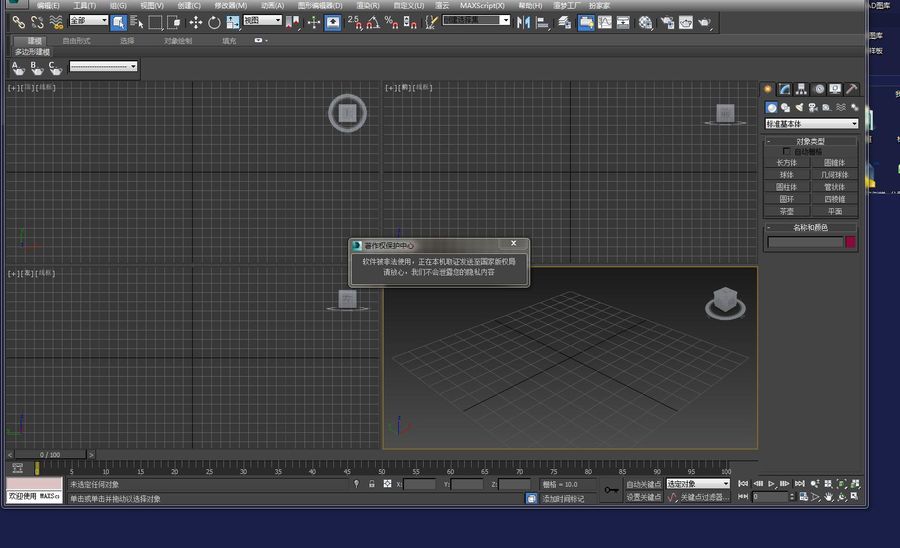Activate the Select Object tool

click(118, 22)
